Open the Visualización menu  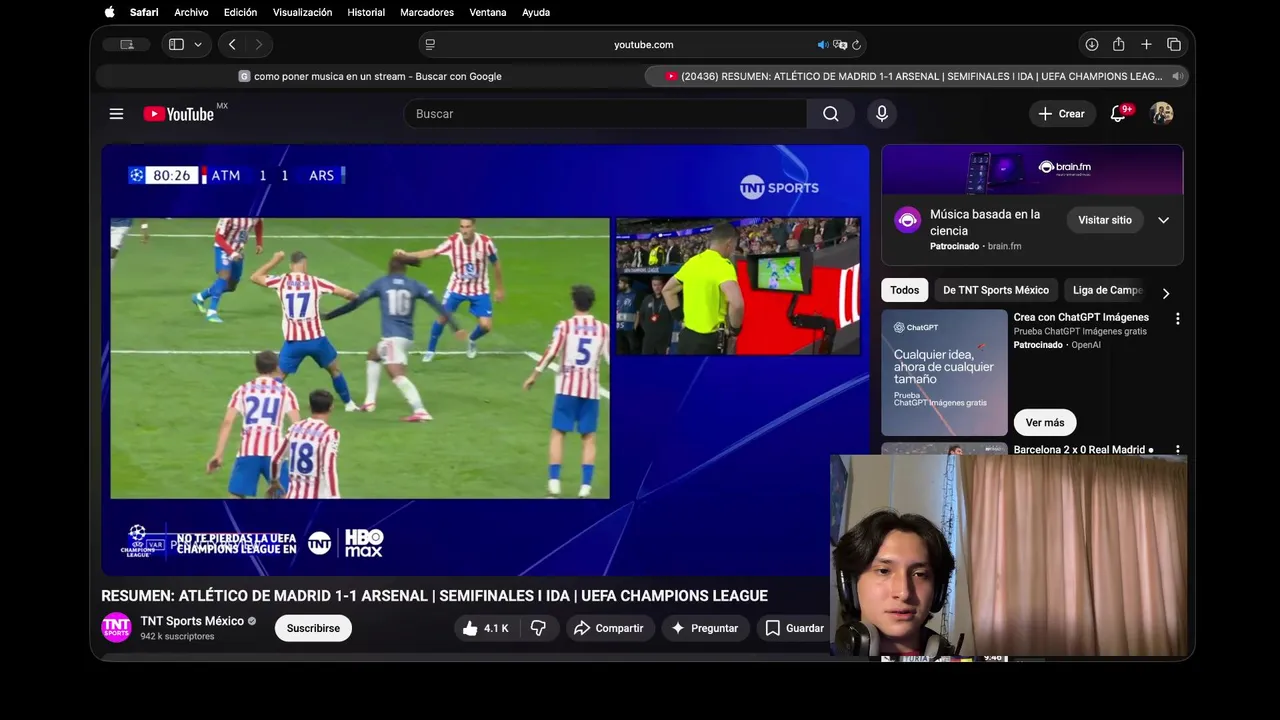[x=302, y=12]
